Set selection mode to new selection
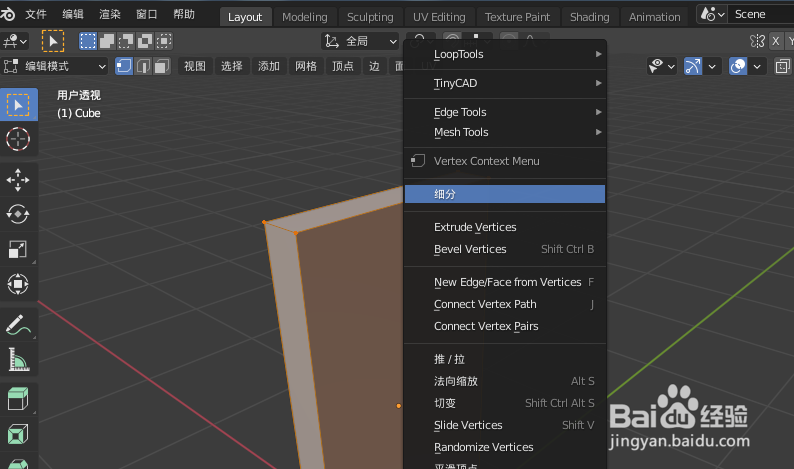The width and height of the screenshot is (794, 469). click(x=88, y=41)
